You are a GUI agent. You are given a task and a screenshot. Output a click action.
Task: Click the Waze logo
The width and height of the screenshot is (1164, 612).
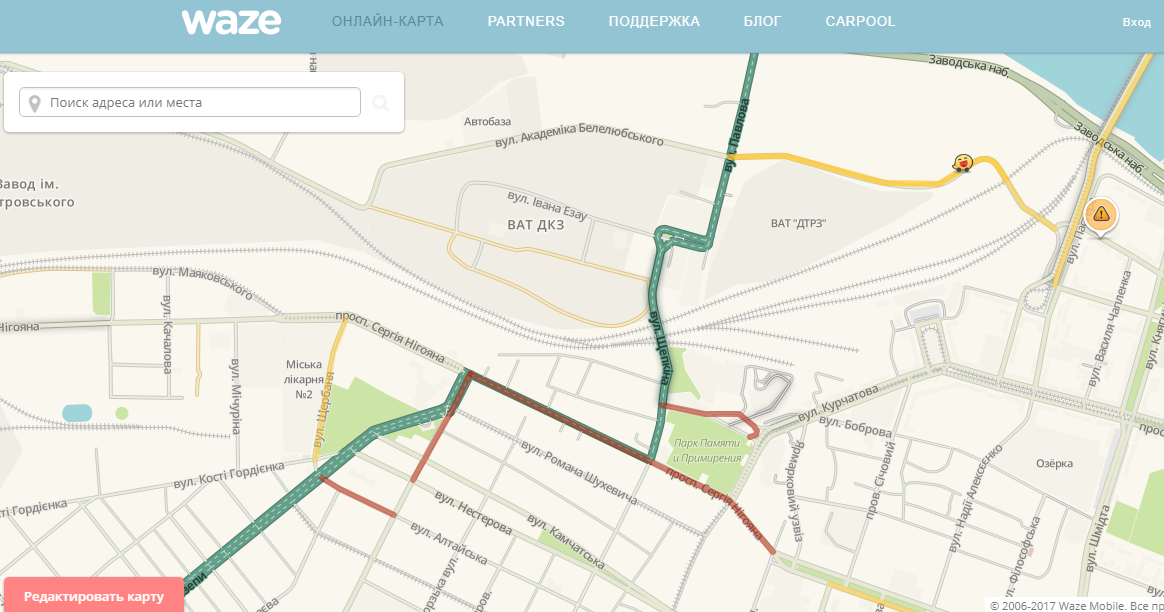(x=231, y=21)
